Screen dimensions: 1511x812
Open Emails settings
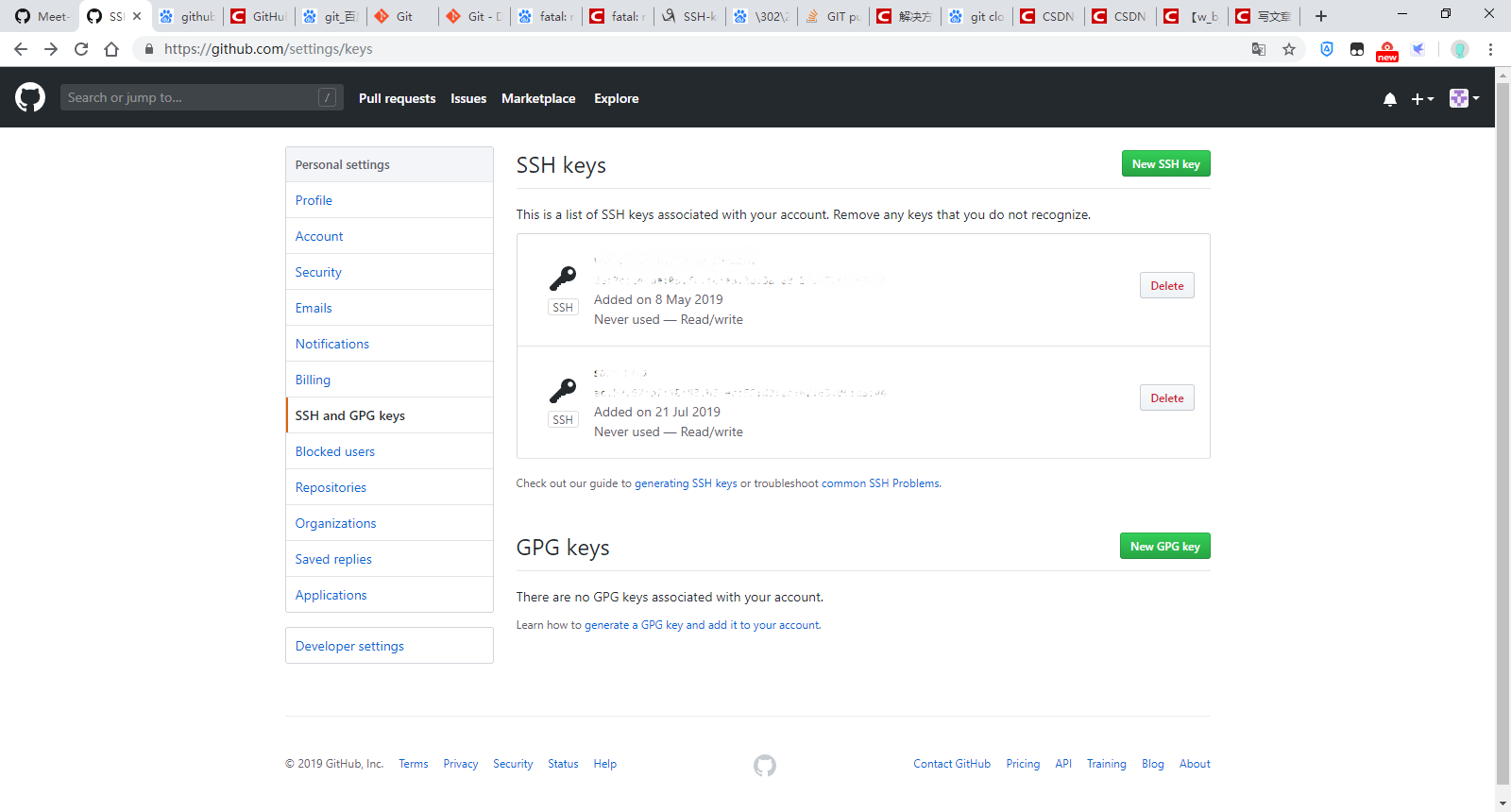pos(389,308)
